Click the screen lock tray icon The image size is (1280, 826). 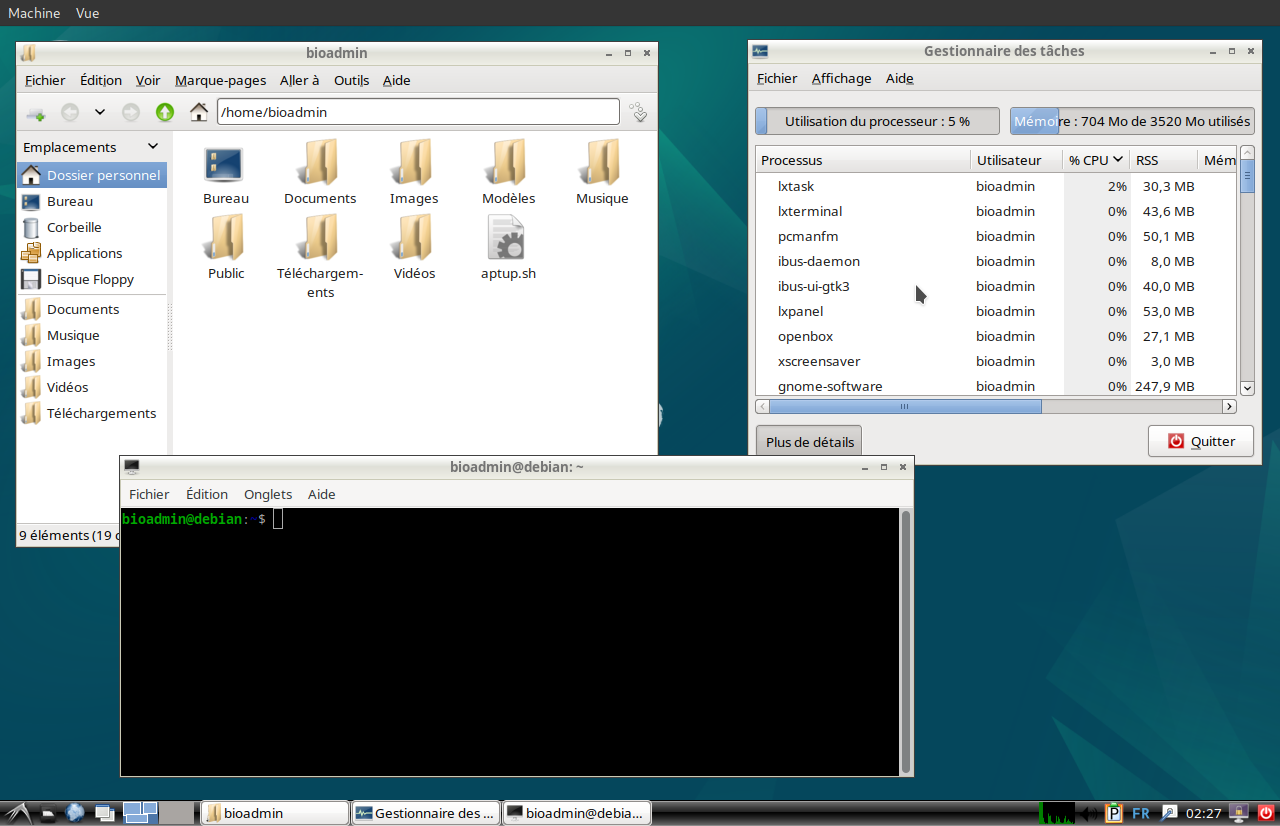pos(1240,813)
